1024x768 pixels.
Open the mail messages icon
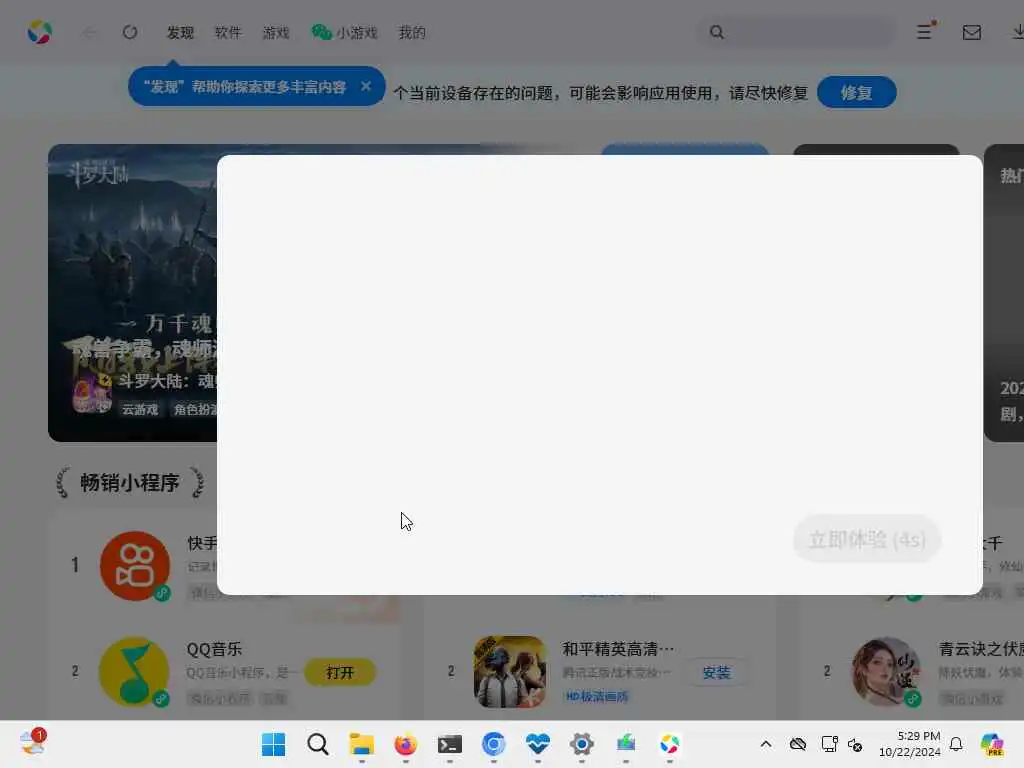972,32
